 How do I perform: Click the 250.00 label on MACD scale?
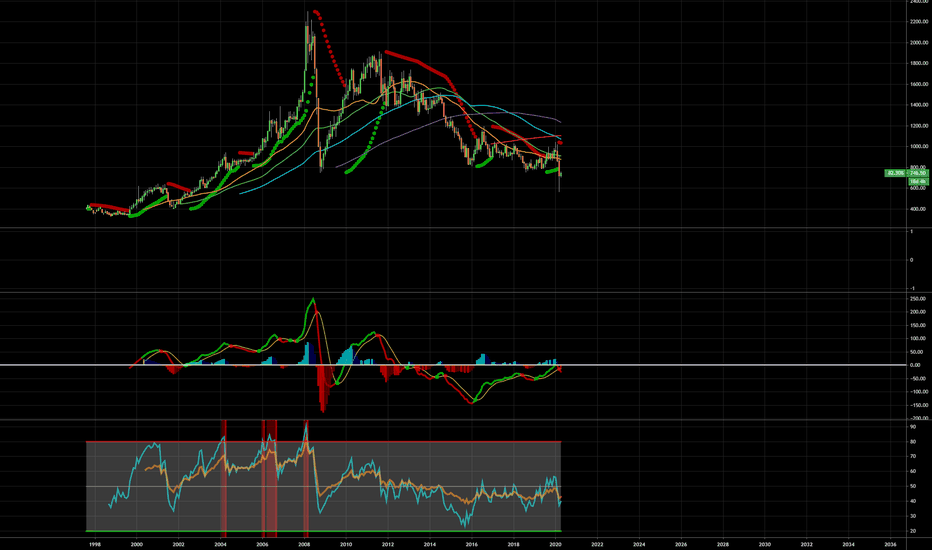(918, 299)
